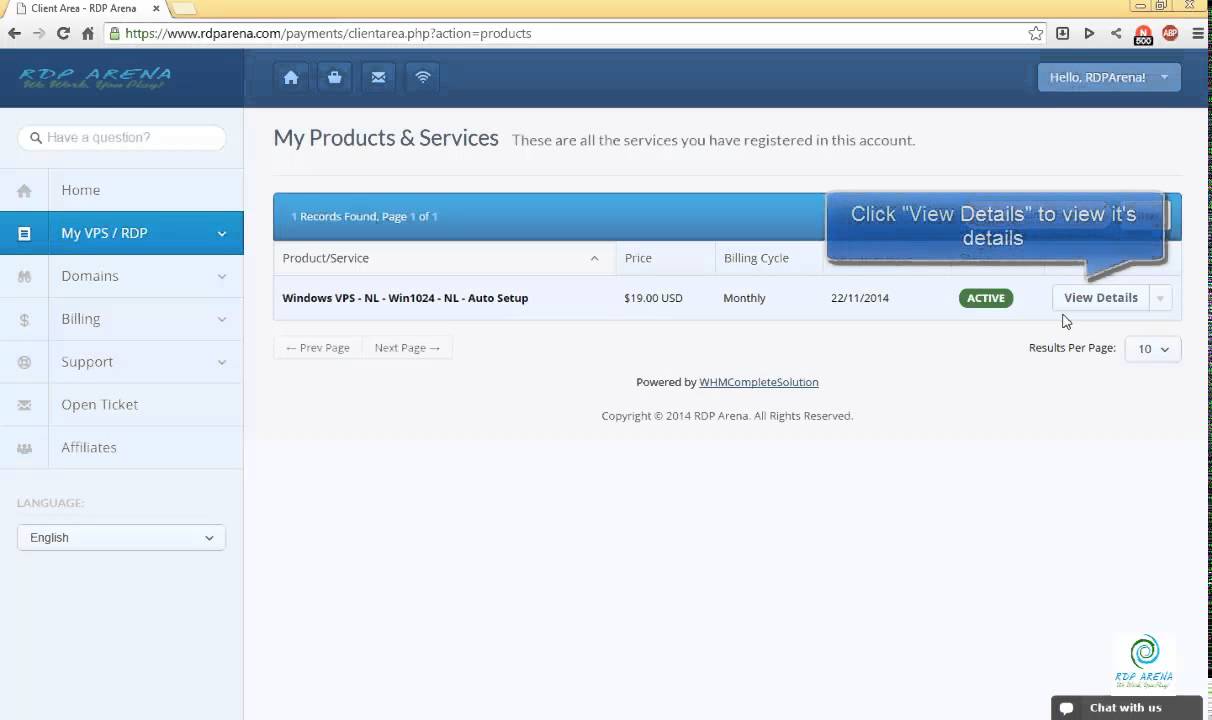Click the green padlock security icon
The image size is (1212, 720).
pyautogui.click(x=115, y=33)
